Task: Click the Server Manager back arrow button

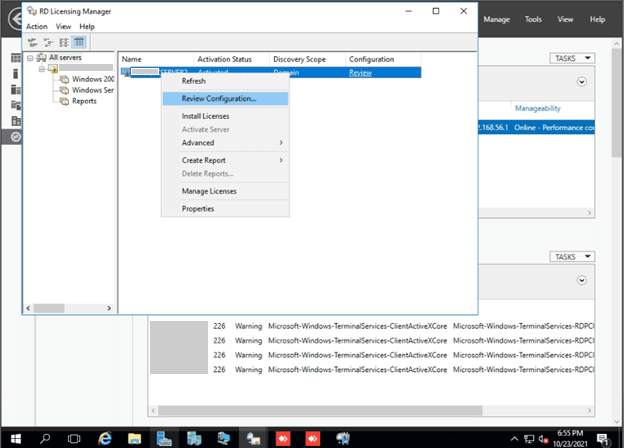Action: tap(15, 19)
